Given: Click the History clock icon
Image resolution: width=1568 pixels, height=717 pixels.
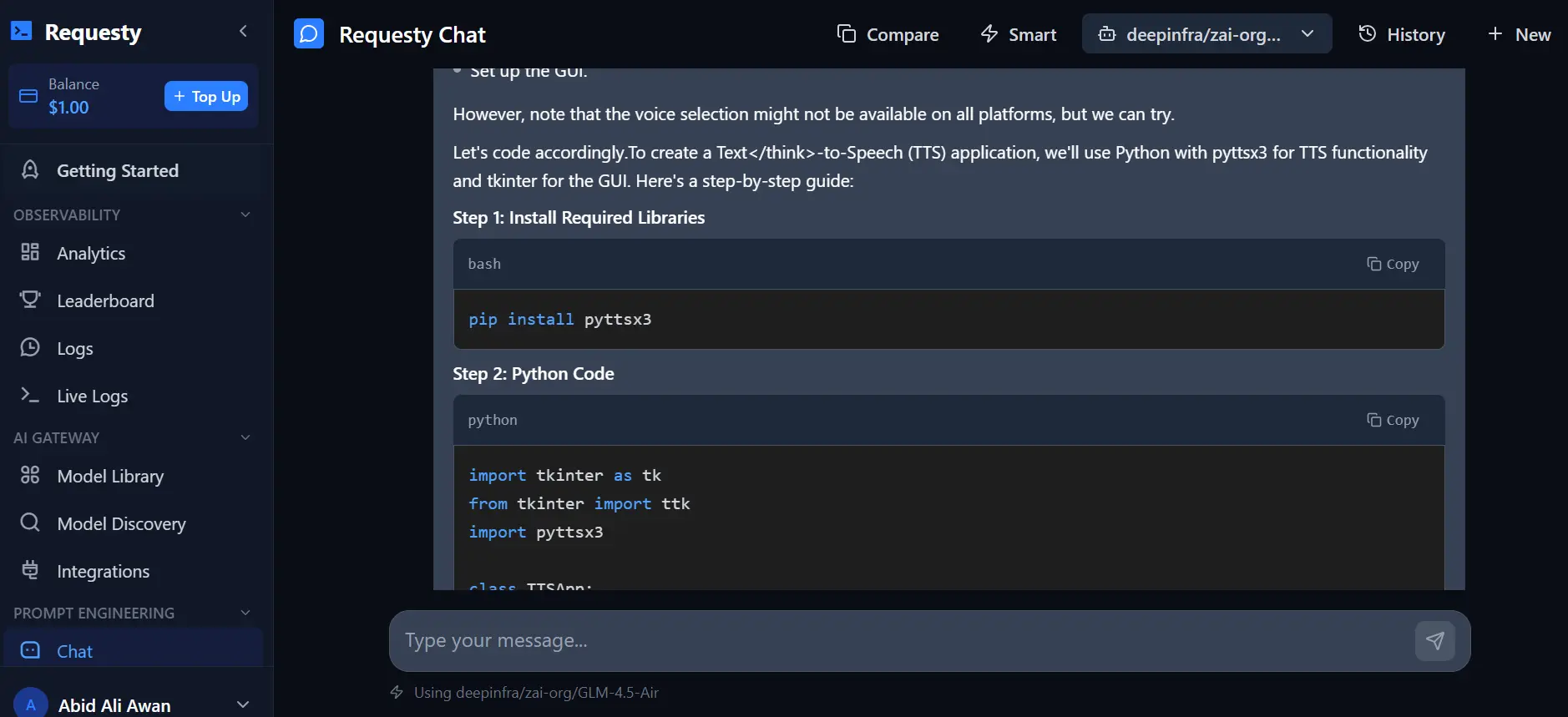Looking at the screenshot, I should (x=1367, y=33).
